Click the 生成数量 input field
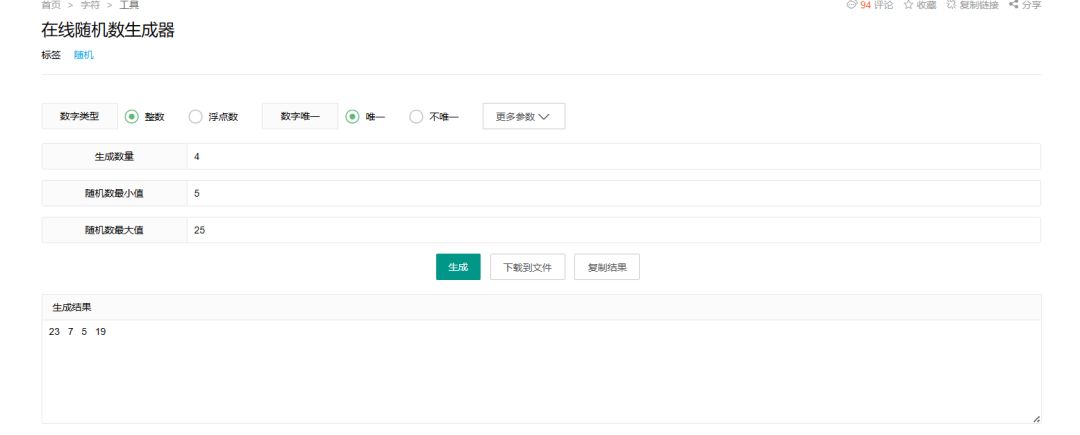The image size is (1080, 435). (x=613, y=156)
